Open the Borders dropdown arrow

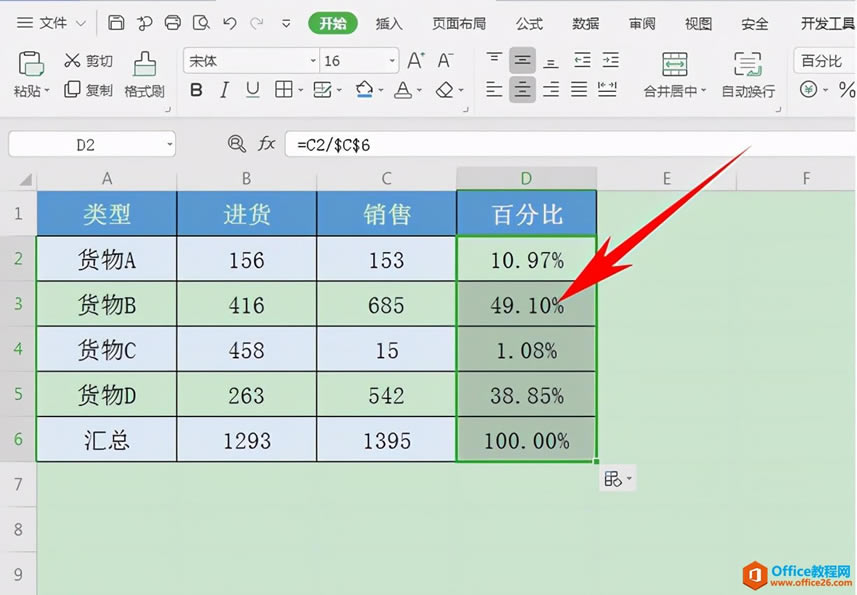click(301, 90)
